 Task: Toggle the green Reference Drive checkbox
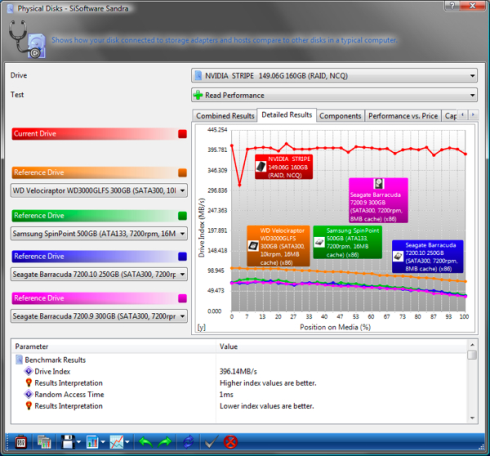point(182,216)
